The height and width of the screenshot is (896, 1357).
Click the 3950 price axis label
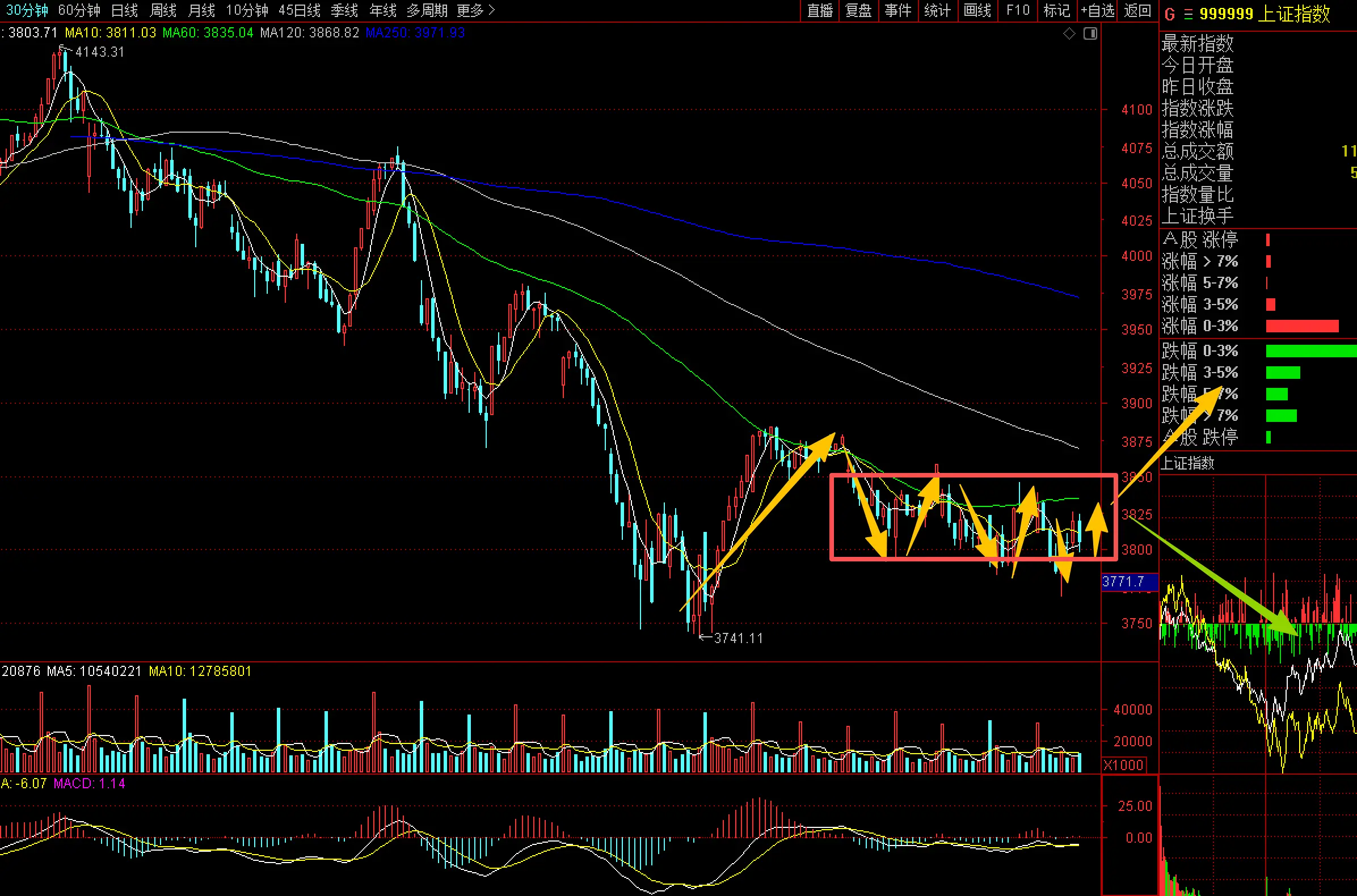[x=1136, y=329]
